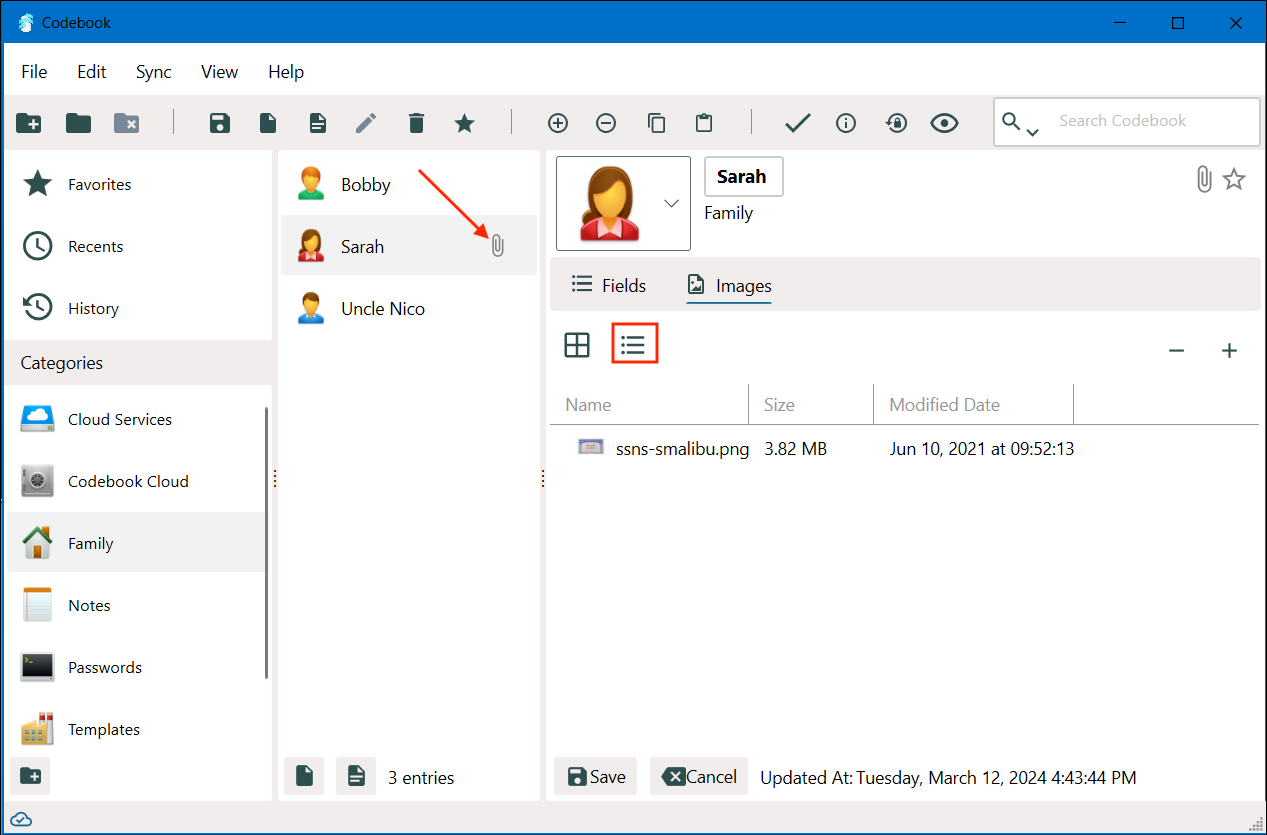Open the Help menu
The width and height of the screenshot is (1267, 835).
tap(286, 72)
